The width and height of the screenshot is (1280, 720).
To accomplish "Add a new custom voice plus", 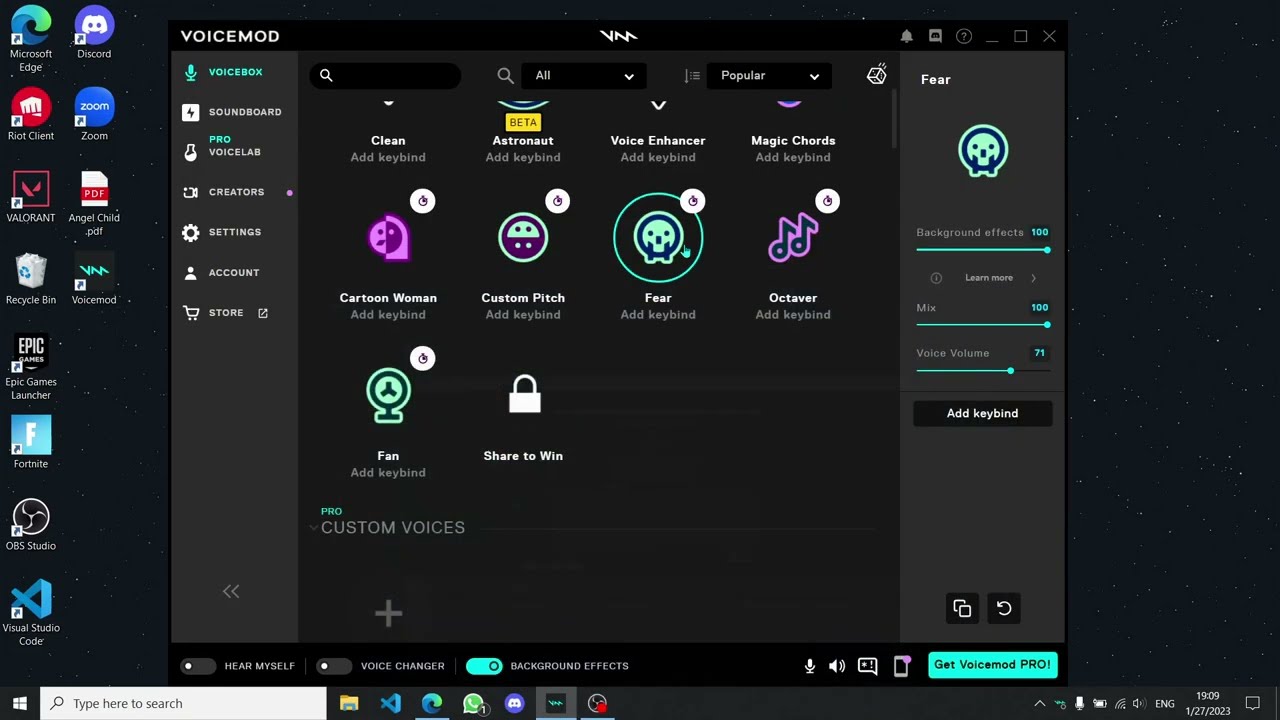I will (388, 613).
